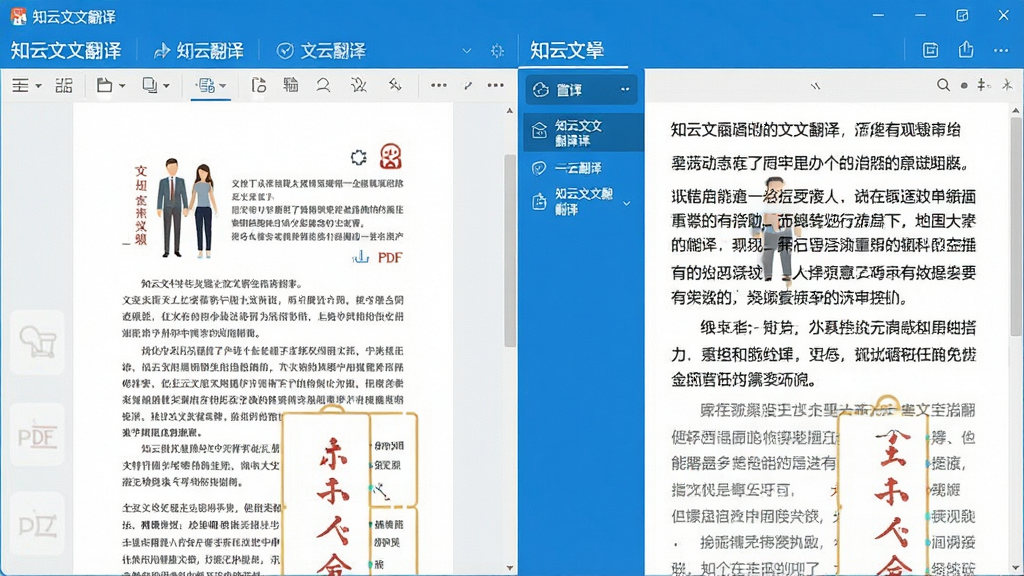Open the last three-dots menu in the left toolbar
The height and width of the screenshot is (576, 1024).
coord(496,85)
